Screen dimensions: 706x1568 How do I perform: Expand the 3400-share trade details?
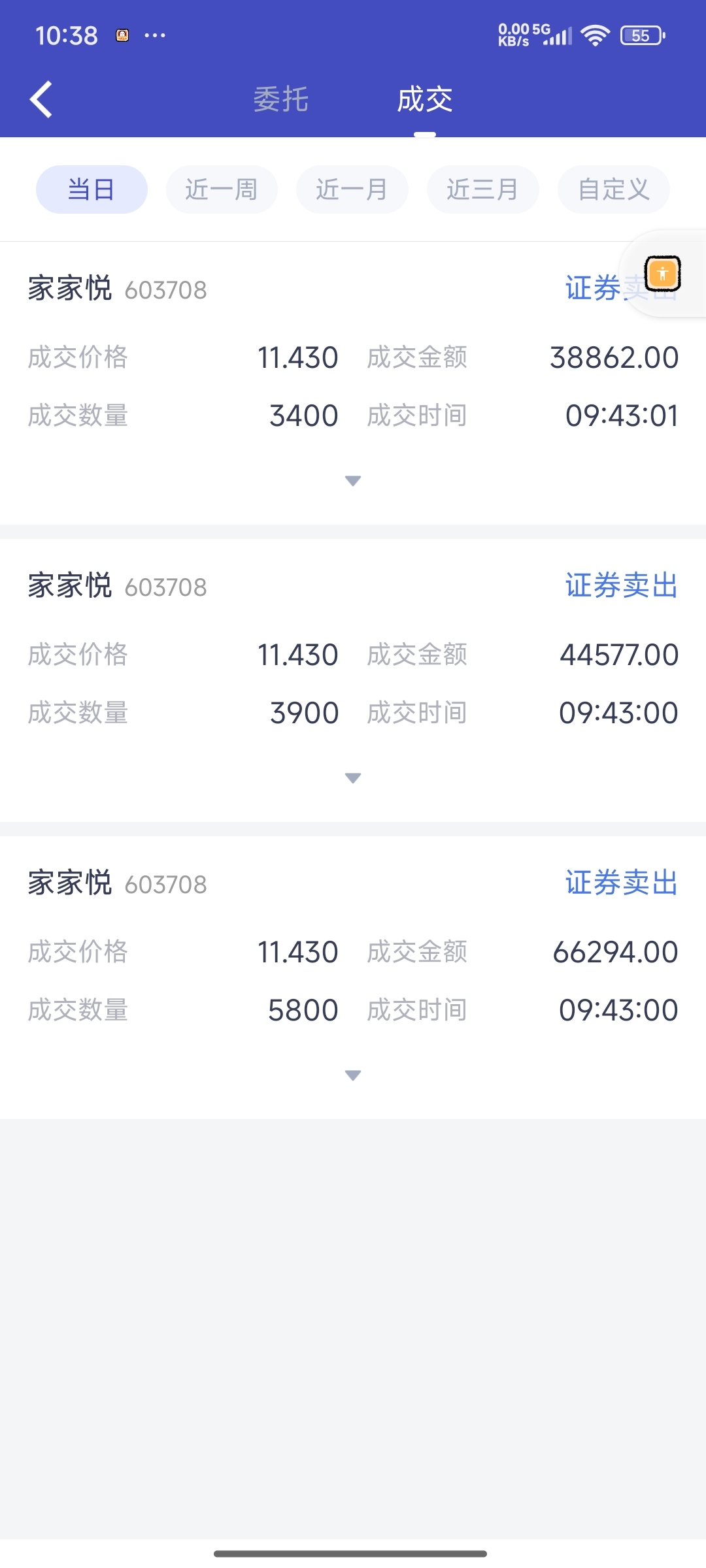[353, 481]
